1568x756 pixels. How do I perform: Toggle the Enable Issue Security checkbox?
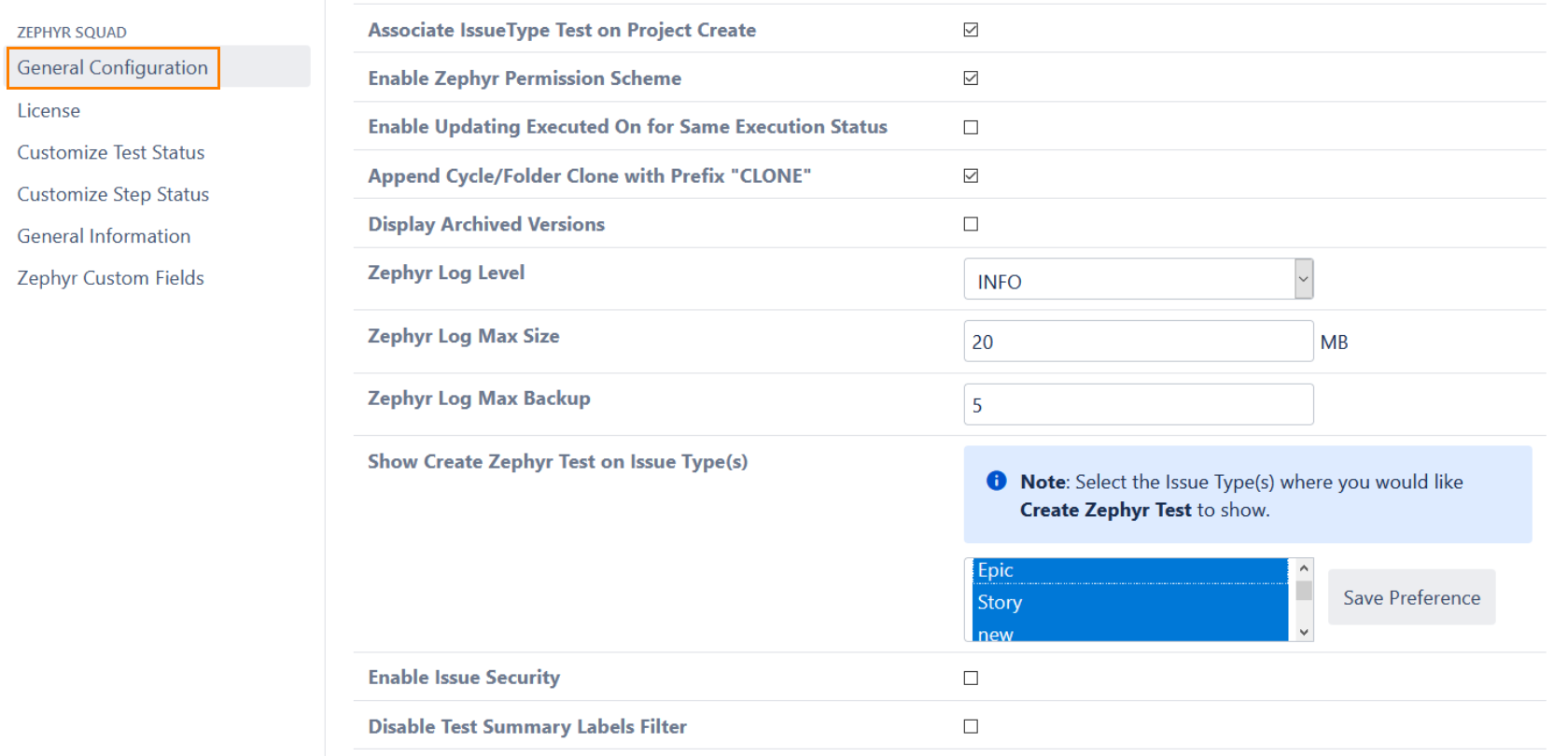point(970,678)
